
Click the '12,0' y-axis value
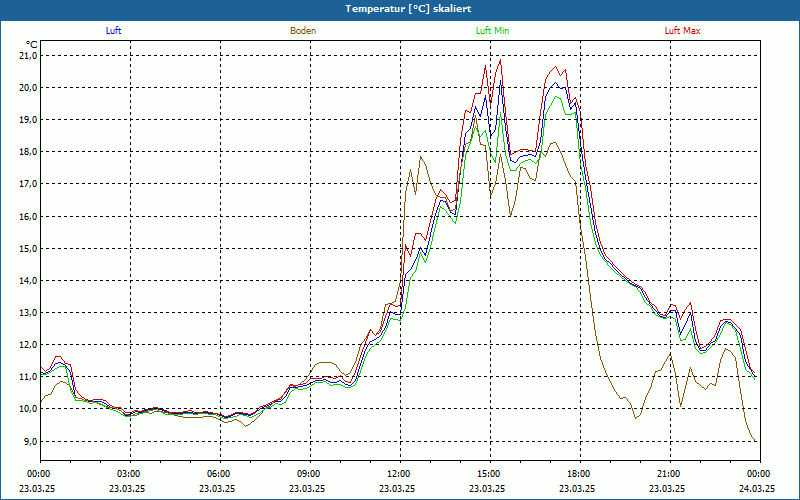click(x=29, y=345)
